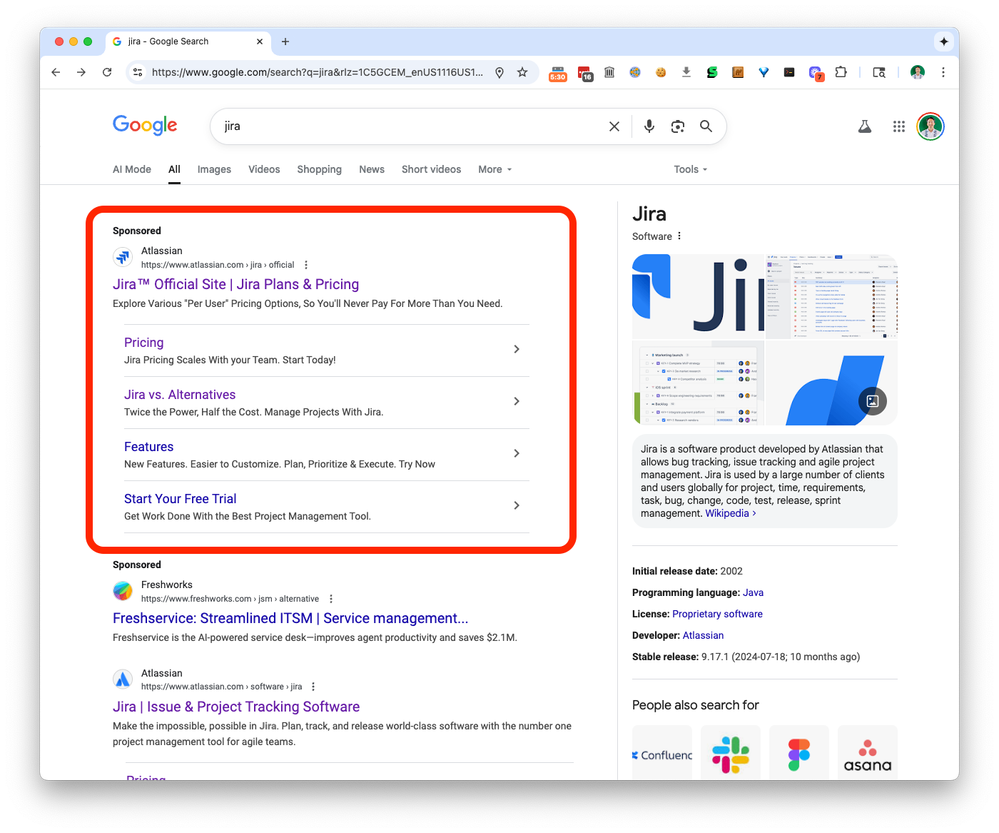Click the orange 5:30 extension icon
This screenshot has width=999, height=833.
pos(557,73)
